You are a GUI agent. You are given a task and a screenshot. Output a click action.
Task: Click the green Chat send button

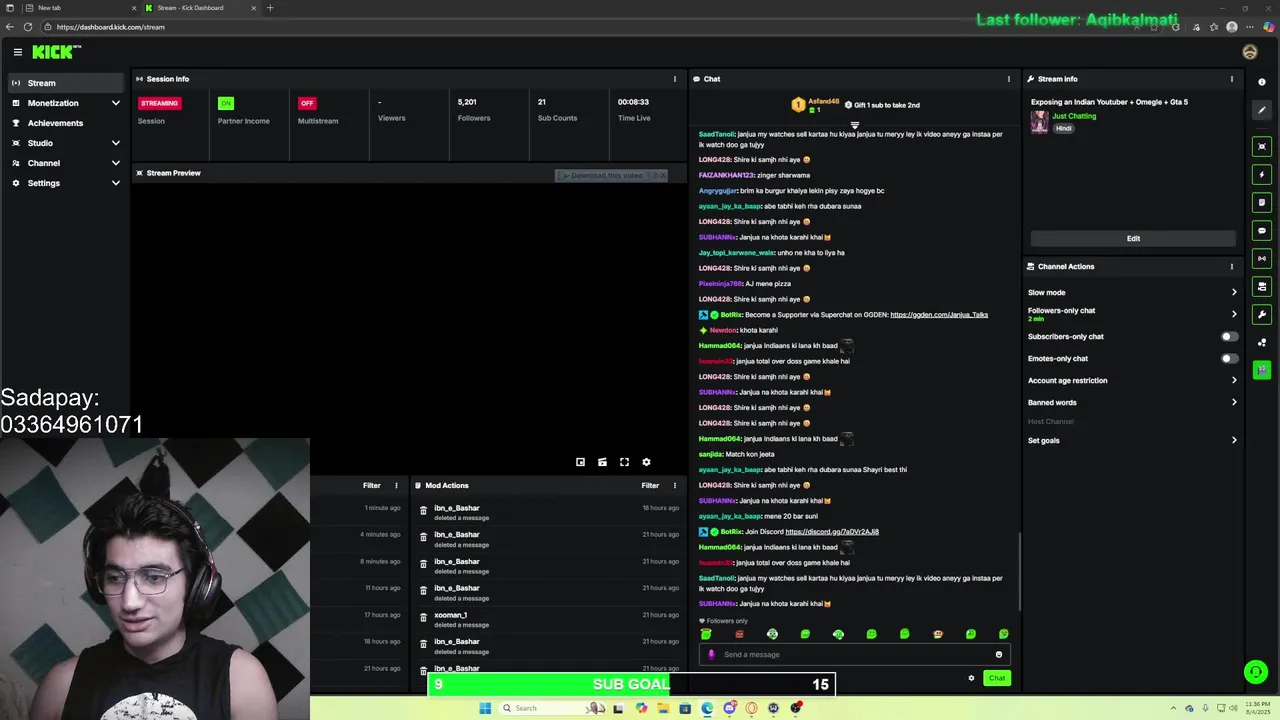[997, 678]
